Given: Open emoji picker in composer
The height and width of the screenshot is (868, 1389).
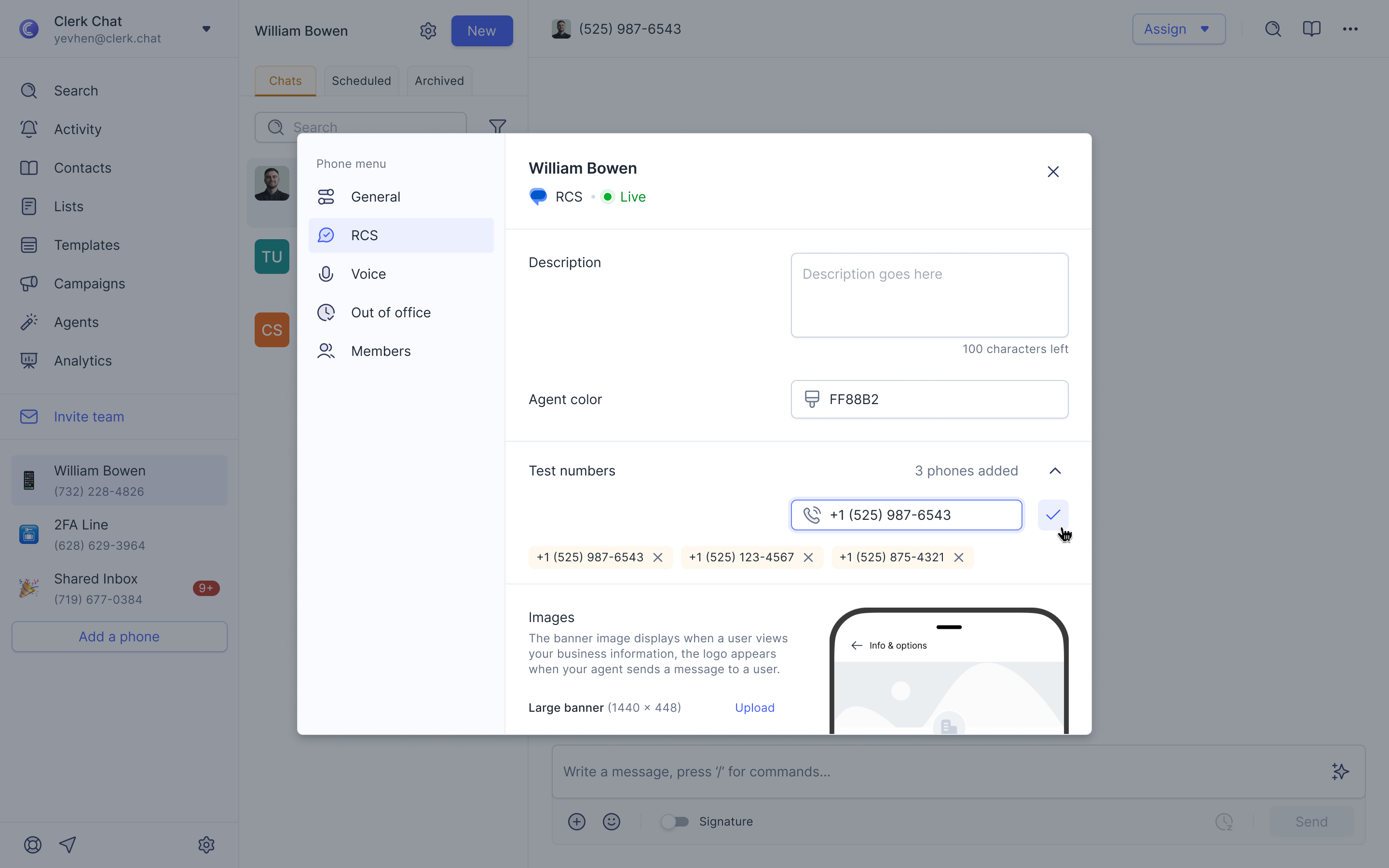Looking at the screenshot, I should [x=611, y=822].
